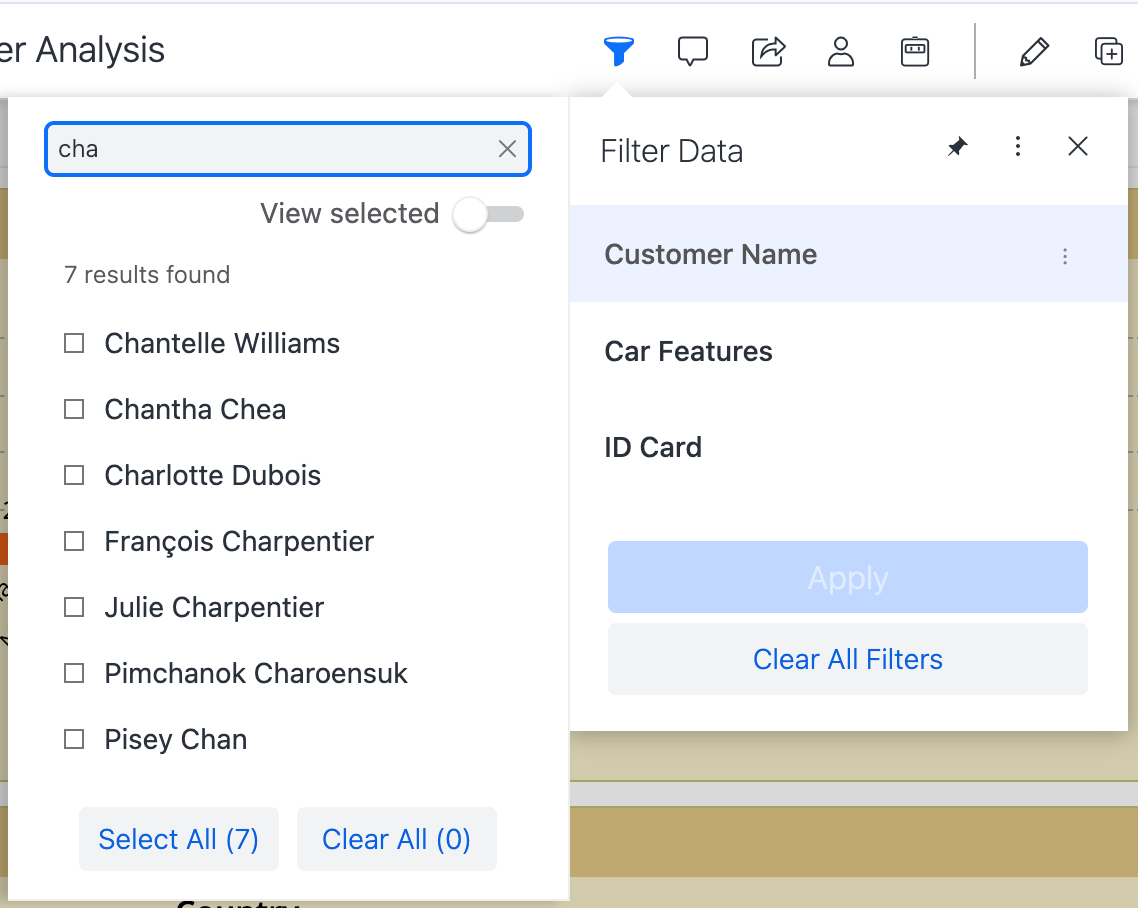The width and height of the screenshot is (1138, 908).
Task: Click the blue filter funnel icon
Action: coord(619,51)
